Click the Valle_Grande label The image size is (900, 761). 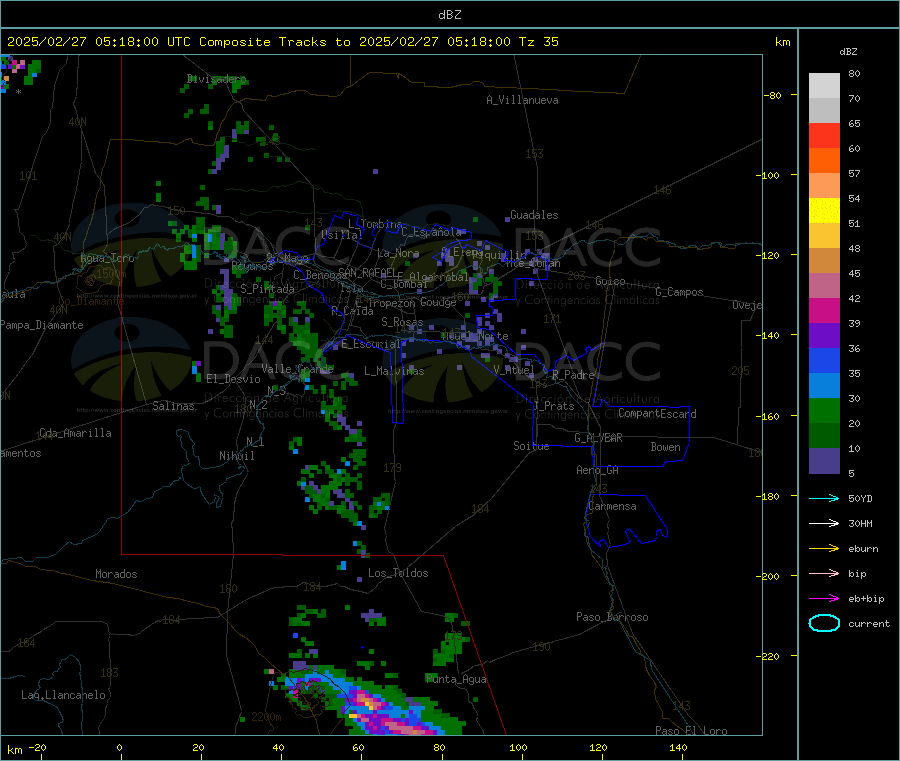pos(297,368)
